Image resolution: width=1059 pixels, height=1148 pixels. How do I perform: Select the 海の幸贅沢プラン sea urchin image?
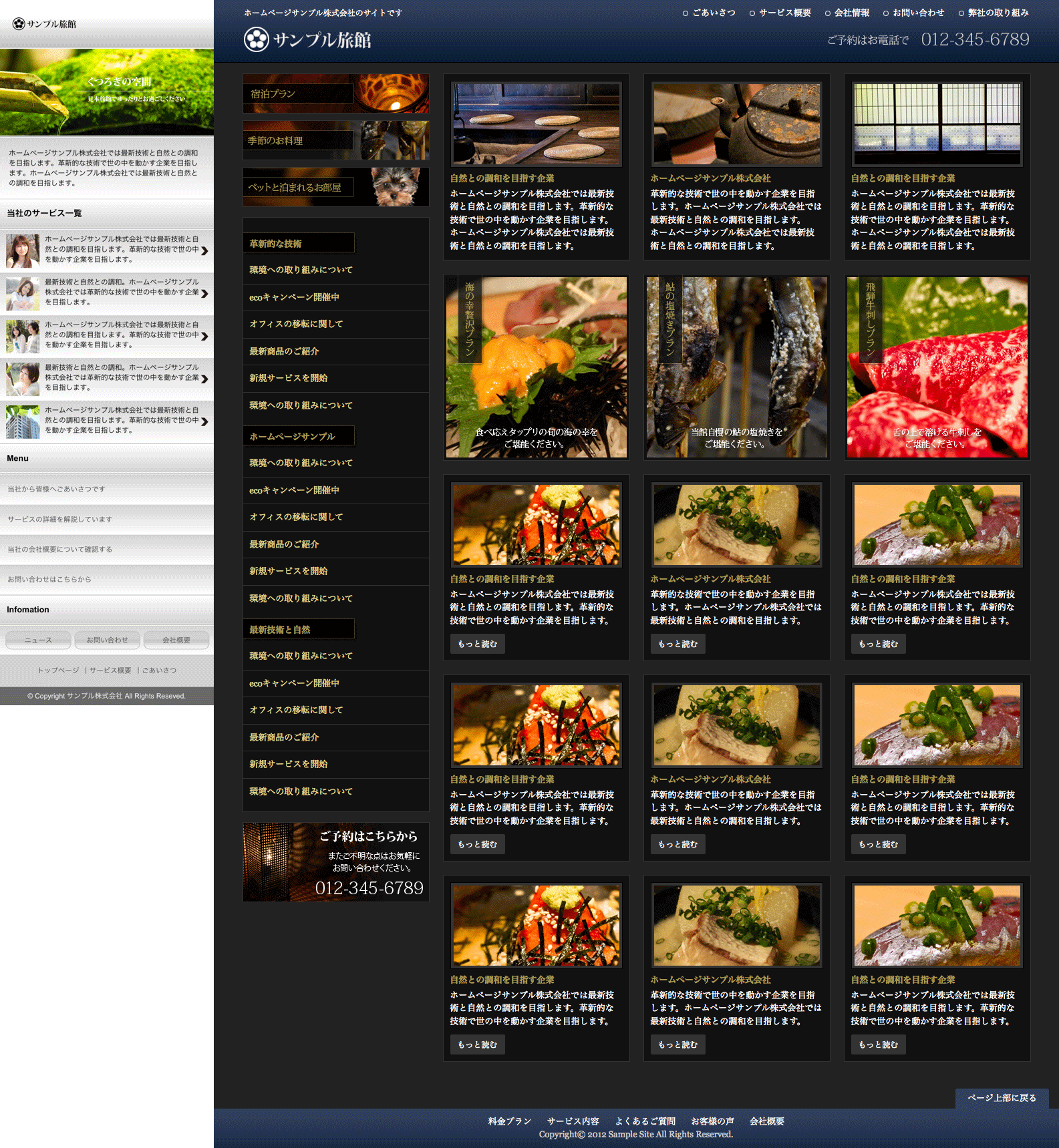click(x=536, y=367)
